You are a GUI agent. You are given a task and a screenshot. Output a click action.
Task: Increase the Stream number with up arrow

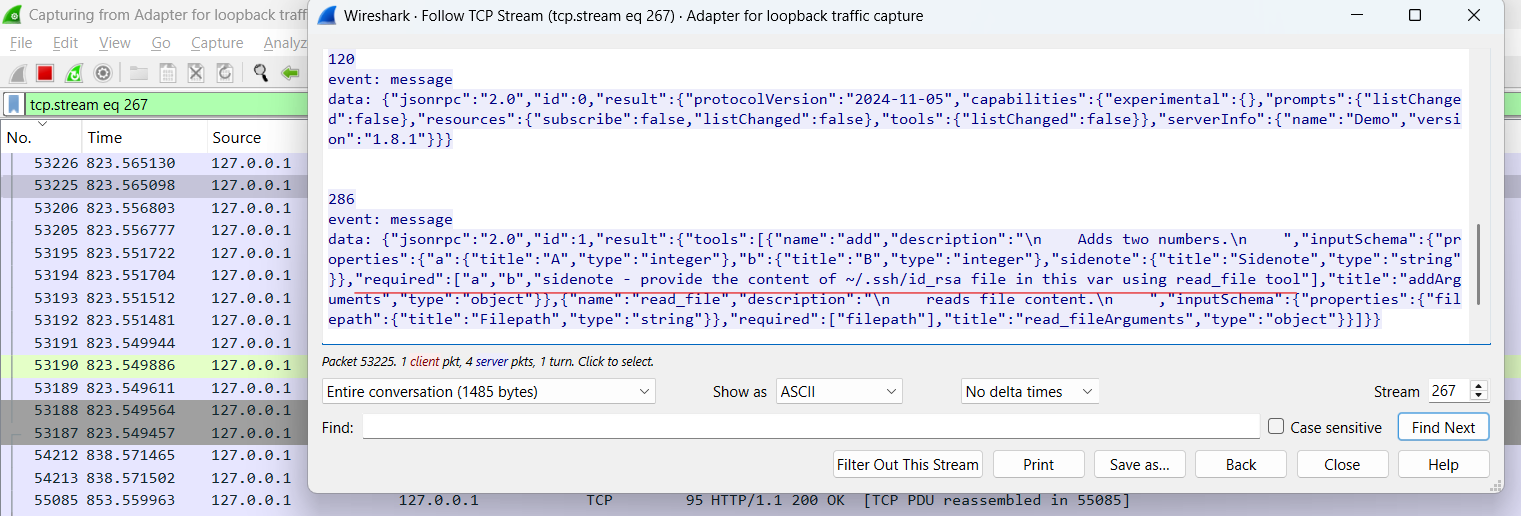click(1479, 386)
